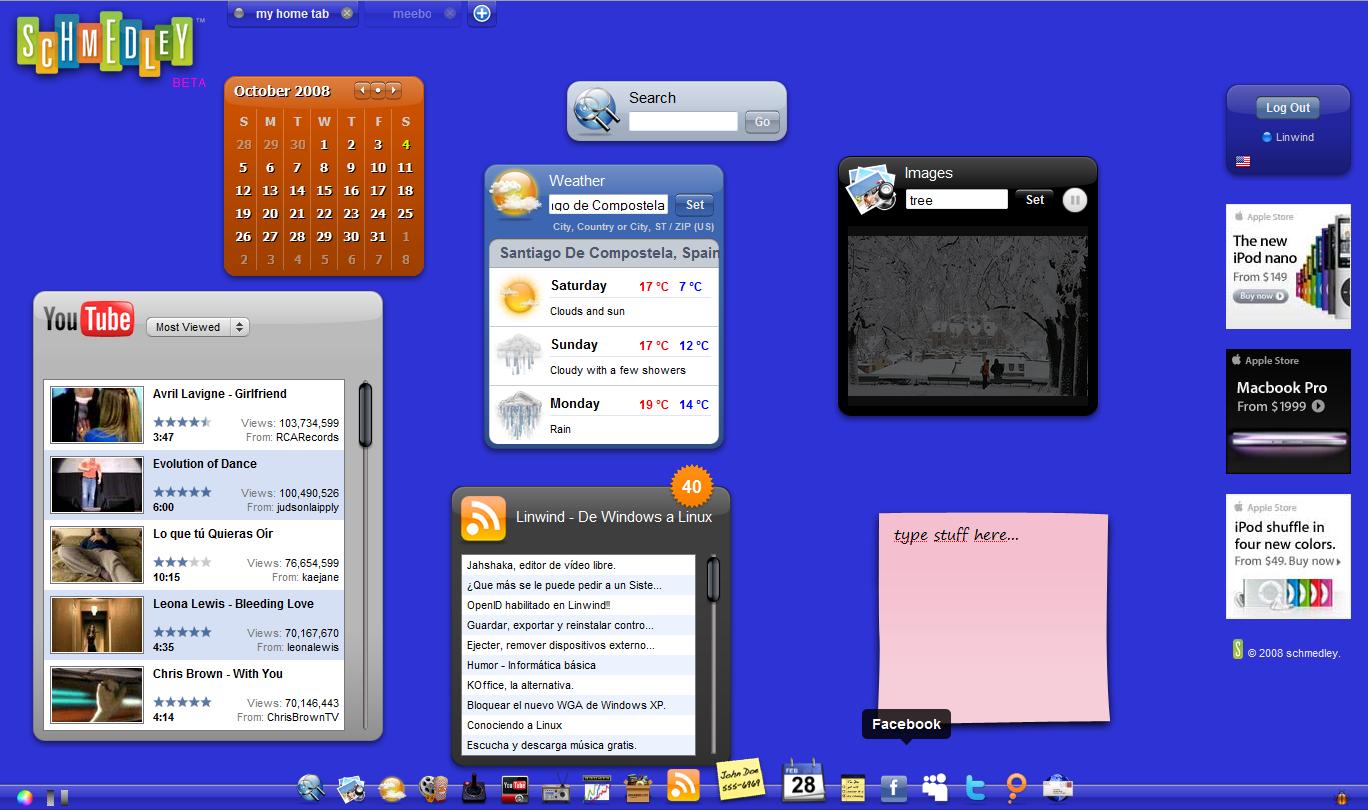Open the to-do list notepad icon in dock
Image resolution: width=1368 pixels, height=810 pixels.
pos(852,788)
